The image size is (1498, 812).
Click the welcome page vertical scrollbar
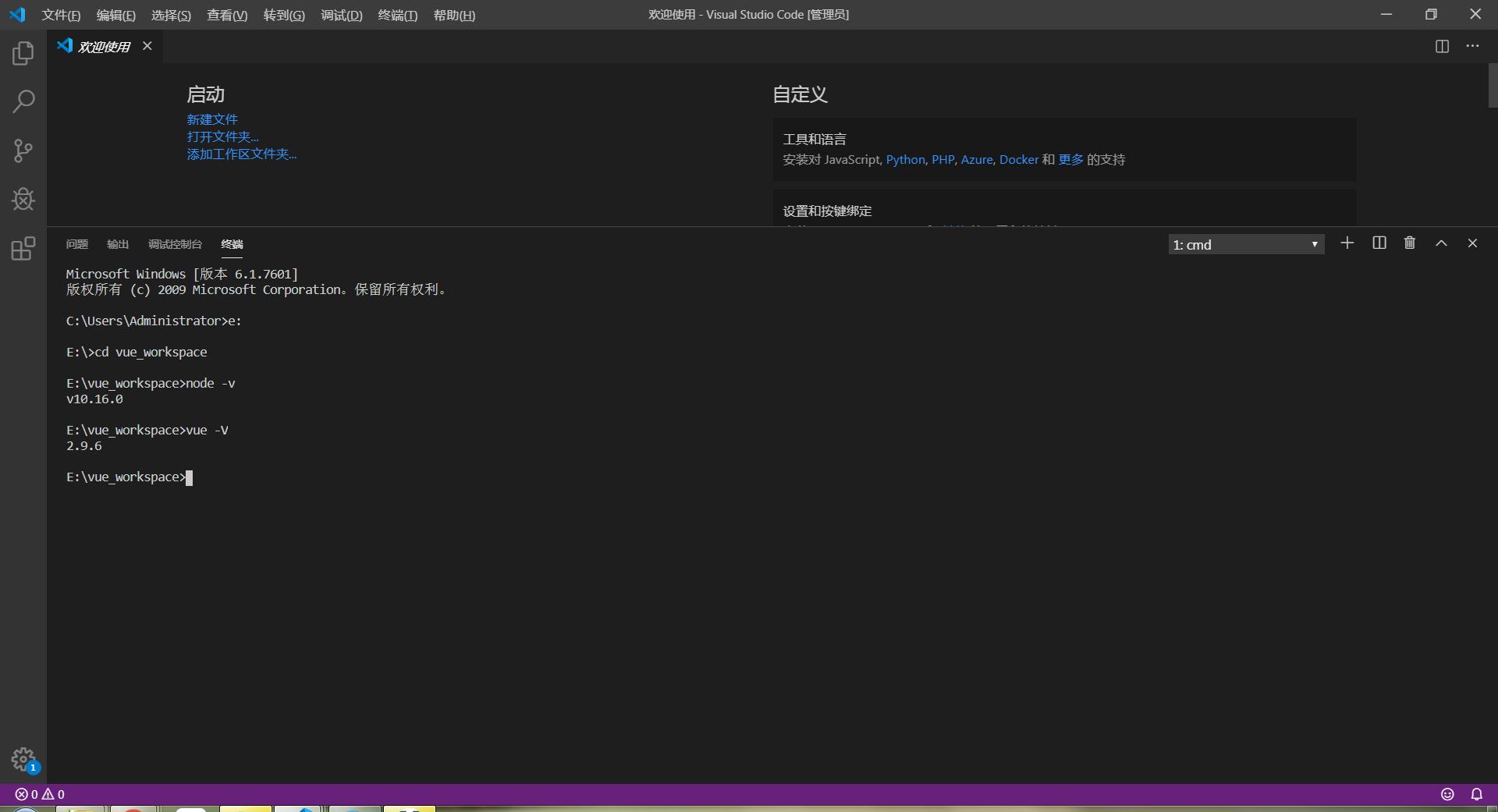tap(1493, 86)
